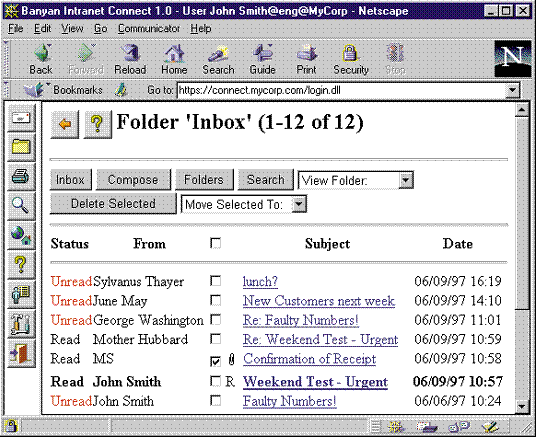This screenshot has height=437, width=536.
Task: Open the 'lunch?' message link
Action: (260, 282)
